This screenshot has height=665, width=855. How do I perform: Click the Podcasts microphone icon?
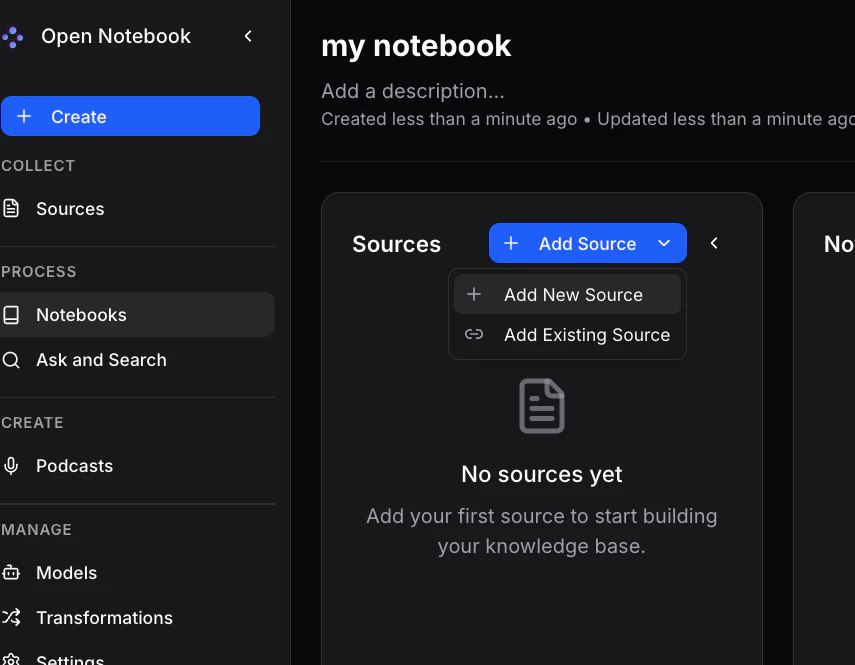(11, 466)
